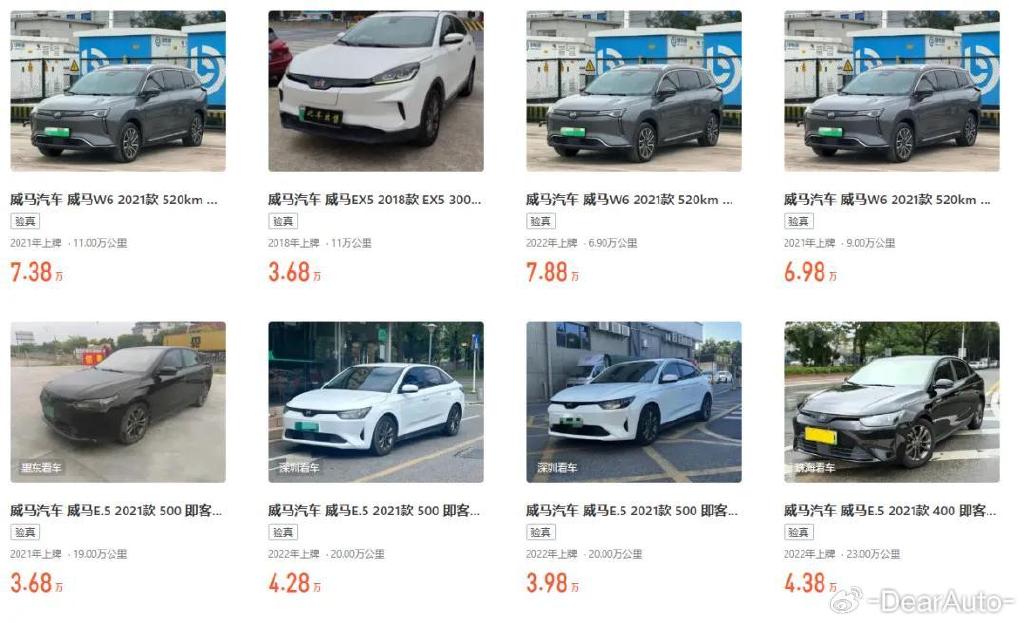Click W6 2021款 title above 11.00万公里
The height and width of the screenshot is (623, 1024).
point(114,199)
